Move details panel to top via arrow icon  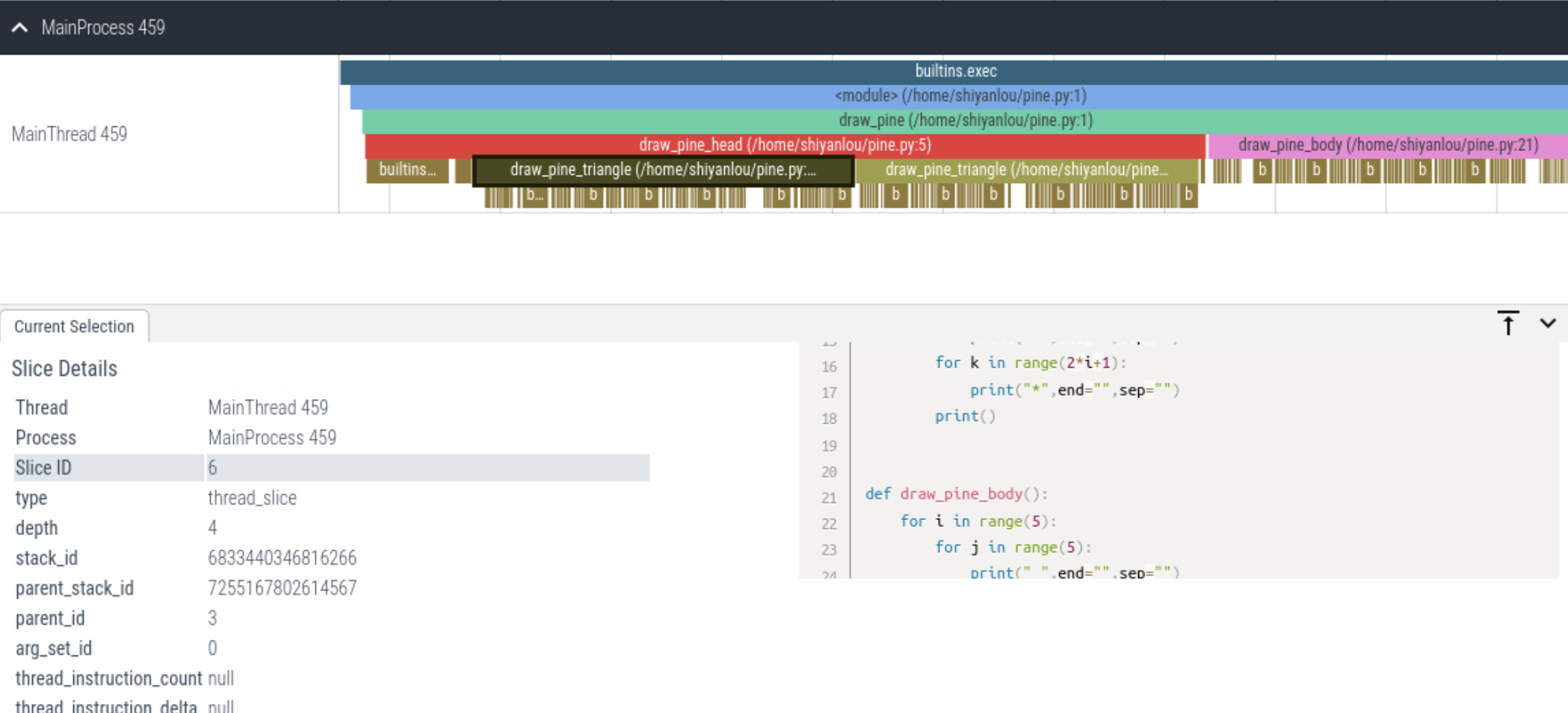[x=1507, y=324]
